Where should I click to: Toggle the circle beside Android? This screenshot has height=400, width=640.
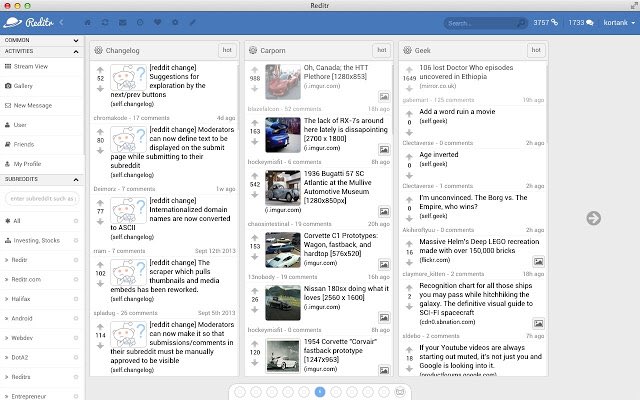(x=76, y=318)
